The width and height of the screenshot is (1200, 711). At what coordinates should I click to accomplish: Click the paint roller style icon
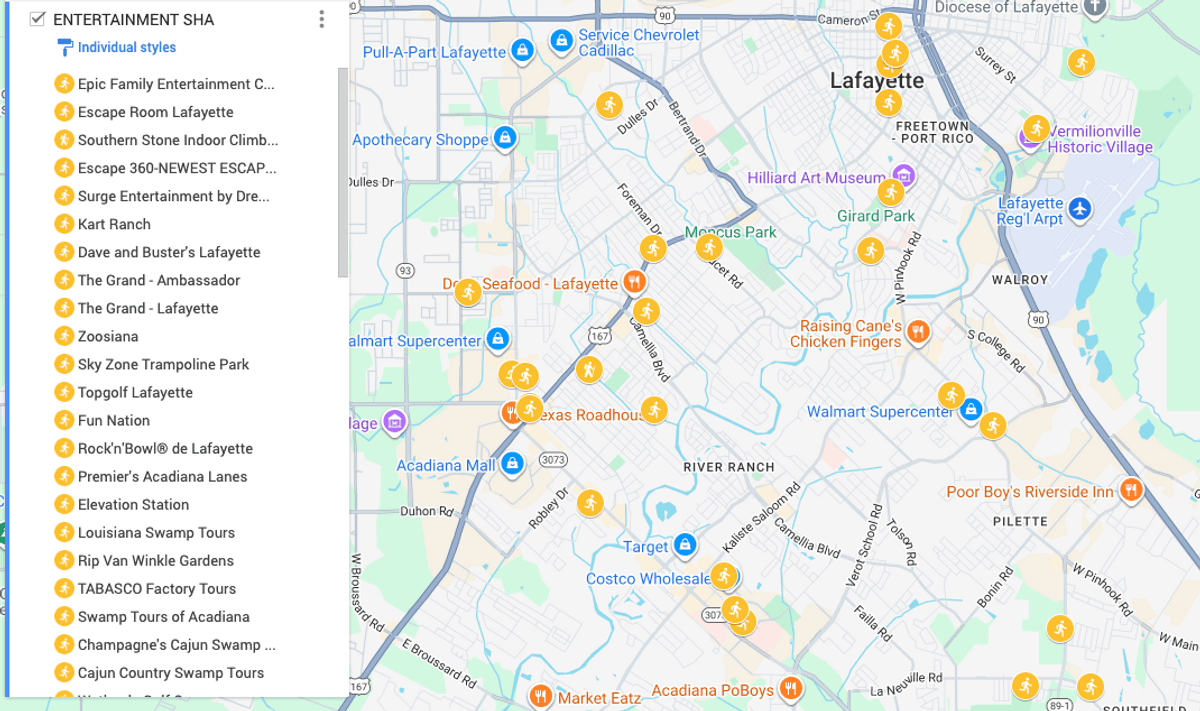coord(65,47)
